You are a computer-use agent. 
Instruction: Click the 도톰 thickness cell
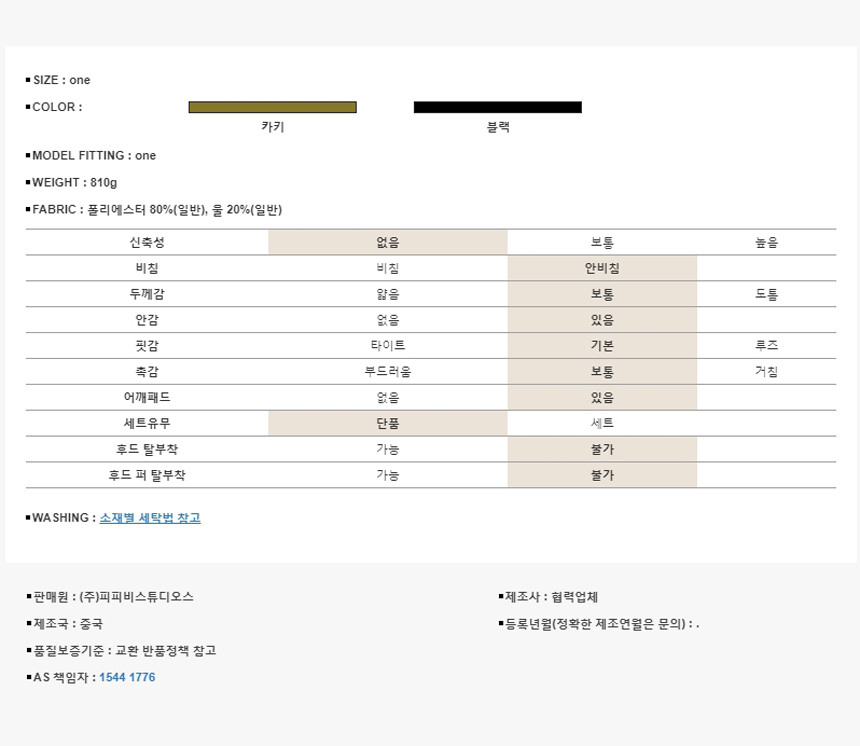[766, 294]
